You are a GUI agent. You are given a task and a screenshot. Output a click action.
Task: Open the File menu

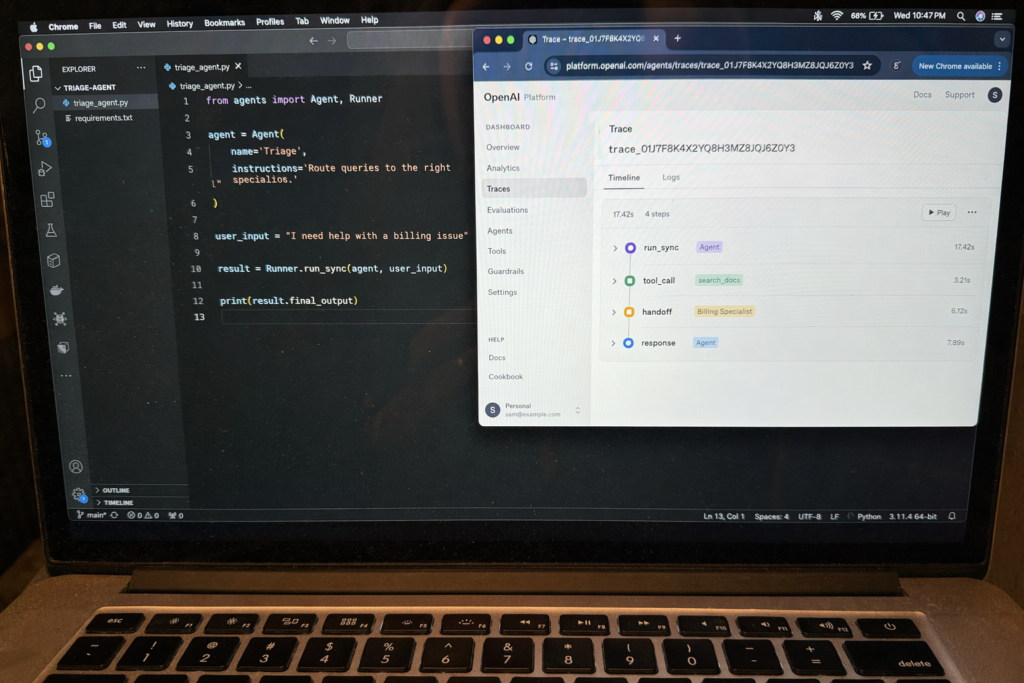pos(95,26)
